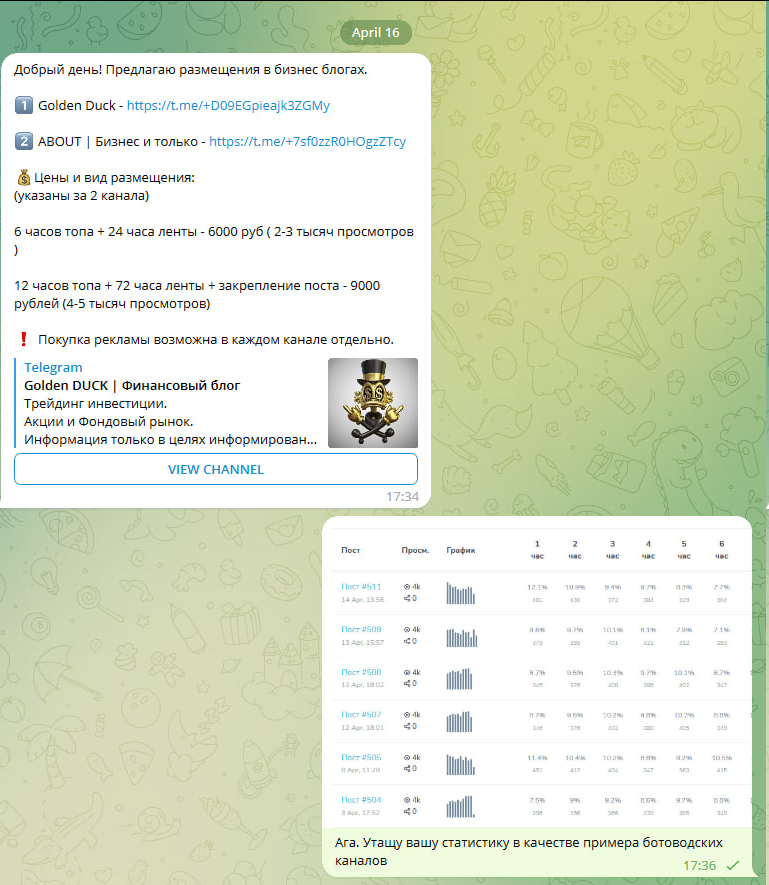Click the Telegram link preview title
Screen dimensions: 769x885
(x=53, y=367)
